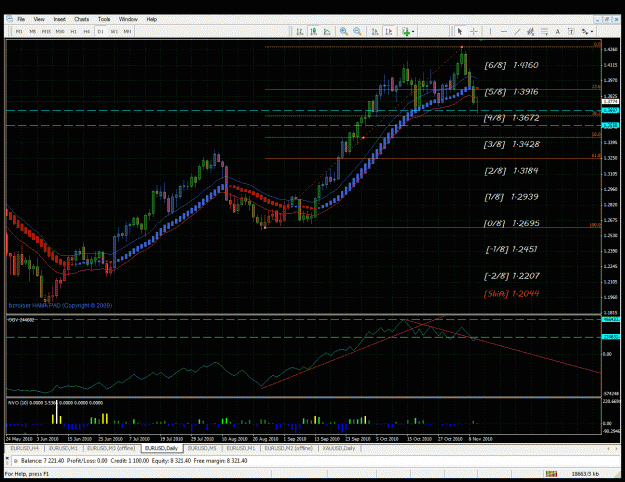Open the Help menu
Viewport: 625px width, 482px height.
coord(151,19)
